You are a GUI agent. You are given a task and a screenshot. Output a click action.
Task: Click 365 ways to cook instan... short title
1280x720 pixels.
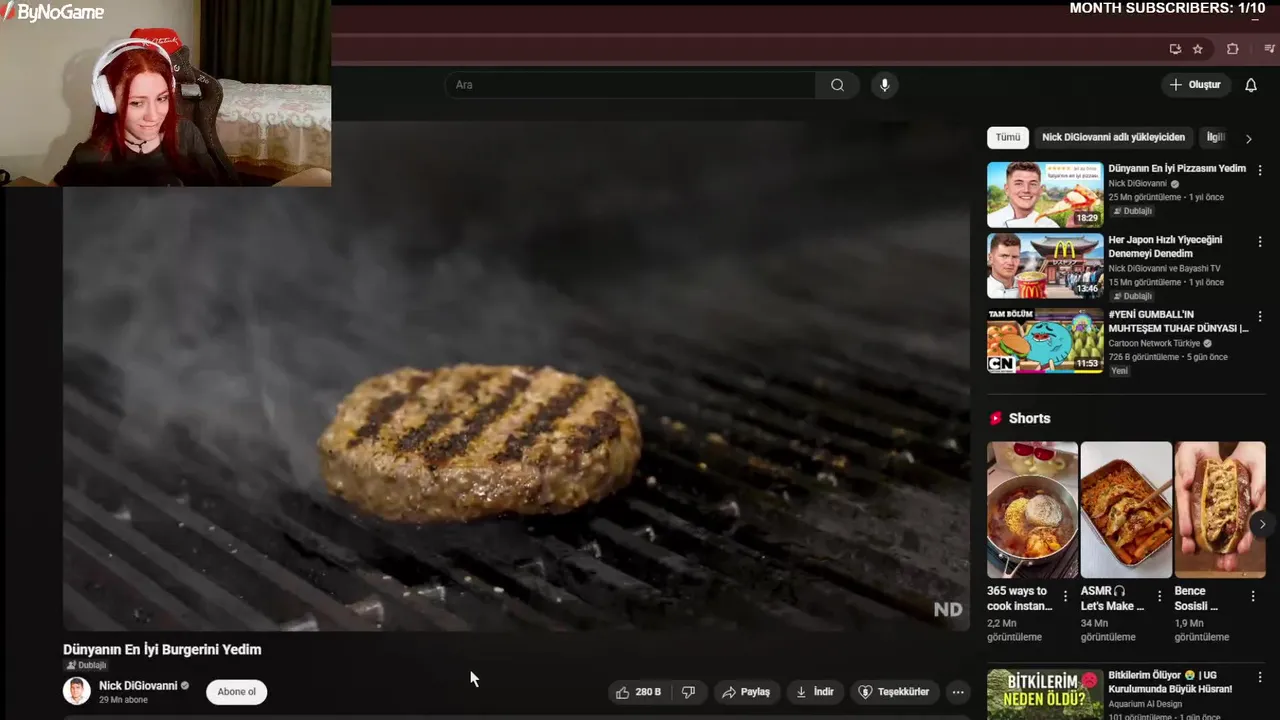tap(1020, 598)
